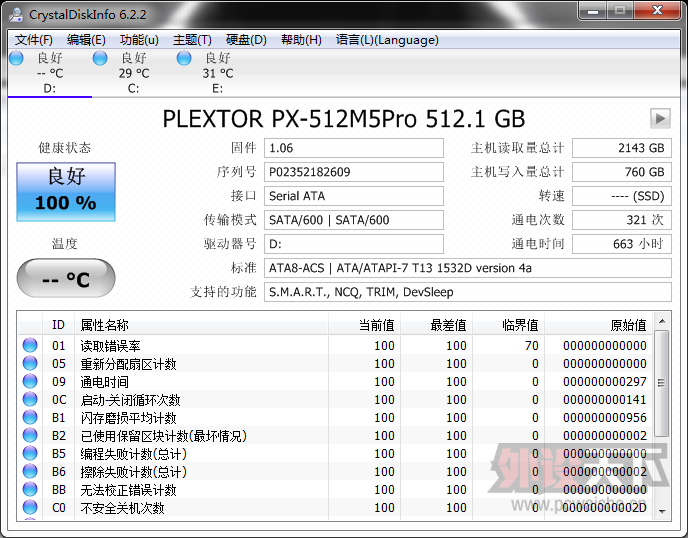Click the CrystalDiskInfo title bar icon
This screenshot has width=688, height=538.
16,14
